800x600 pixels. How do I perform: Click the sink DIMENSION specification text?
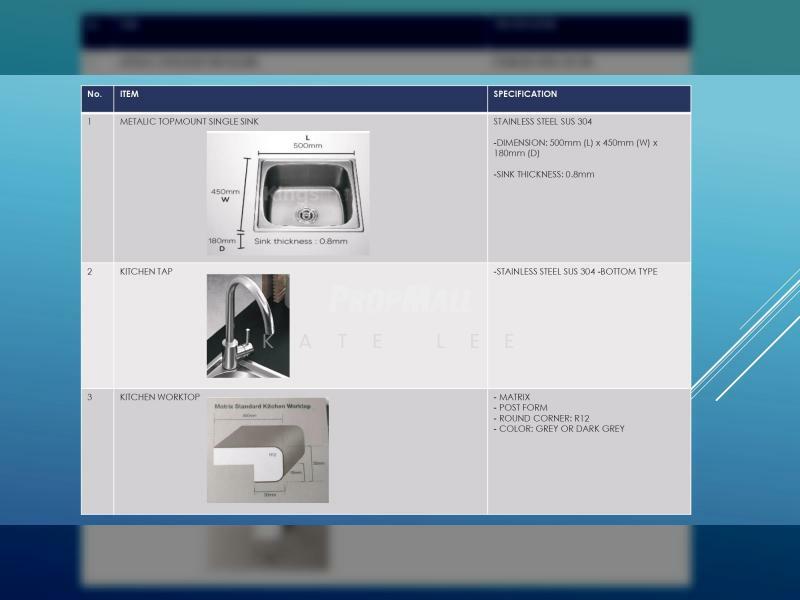575,148
